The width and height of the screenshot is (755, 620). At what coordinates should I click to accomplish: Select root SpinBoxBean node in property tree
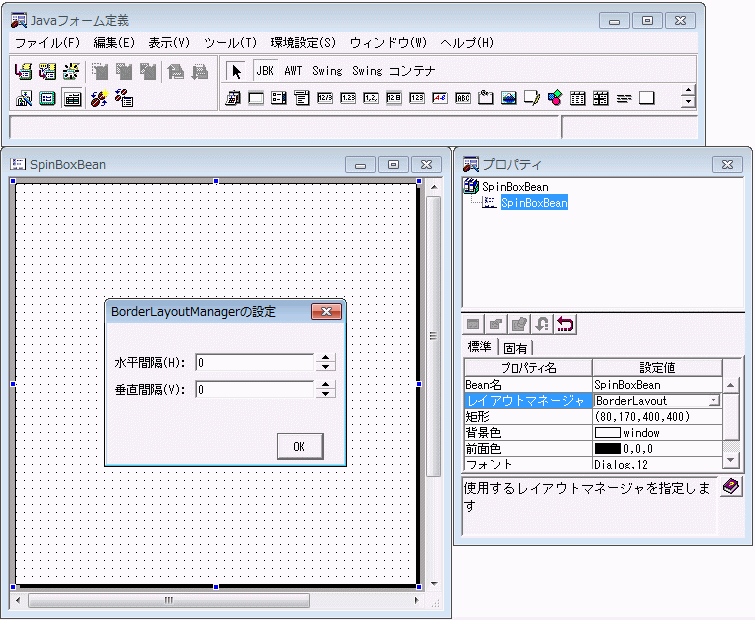click(515, 186)
